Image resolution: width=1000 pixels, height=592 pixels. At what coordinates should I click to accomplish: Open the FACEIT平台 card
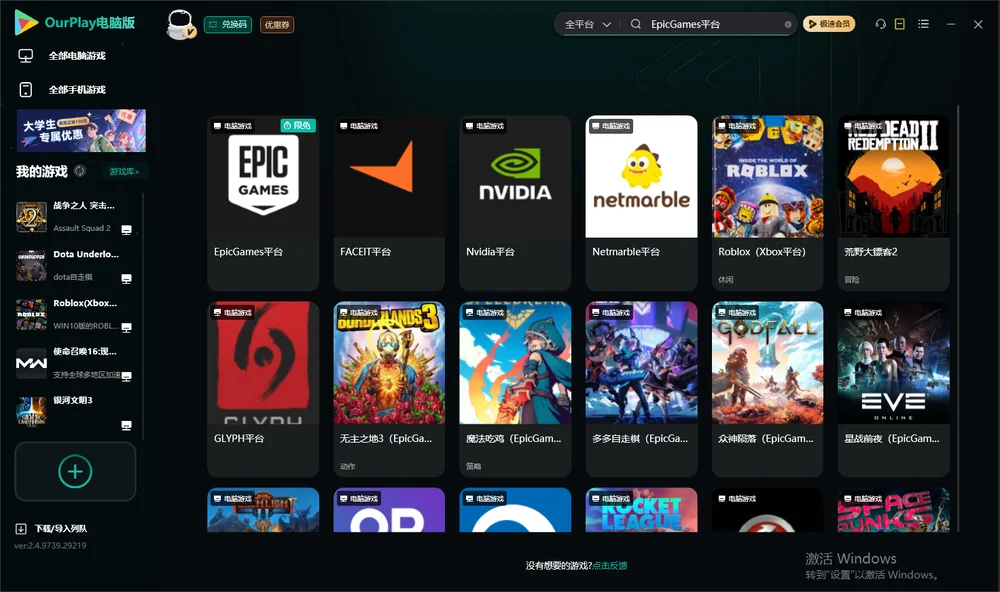(x=389, y=203)
